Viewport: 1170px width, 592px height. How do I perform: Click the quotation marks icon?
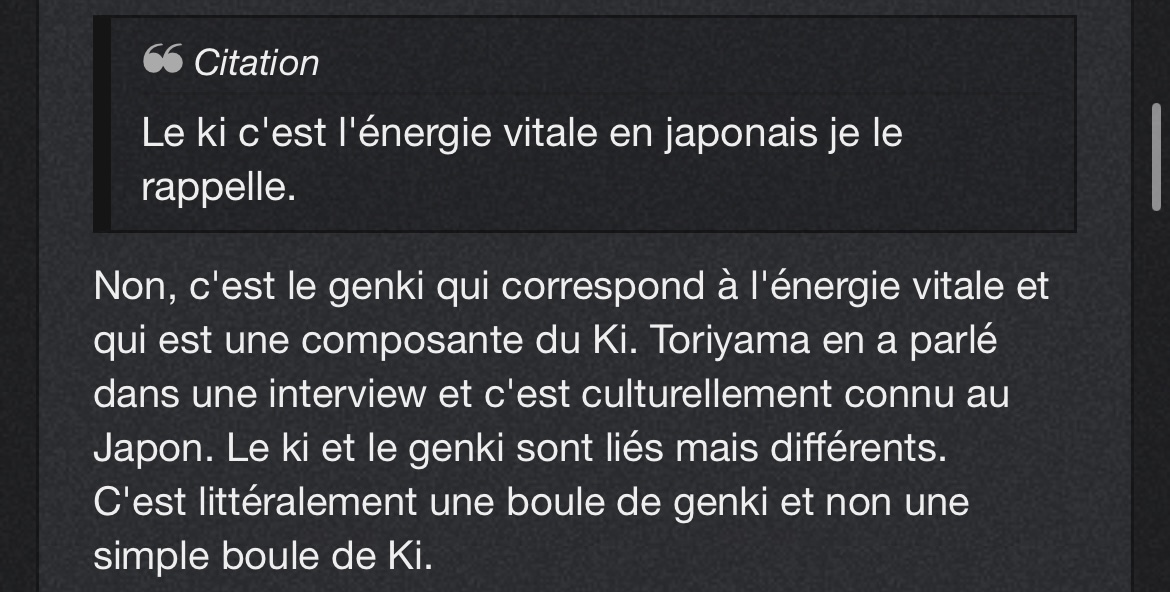coord(162,62)
